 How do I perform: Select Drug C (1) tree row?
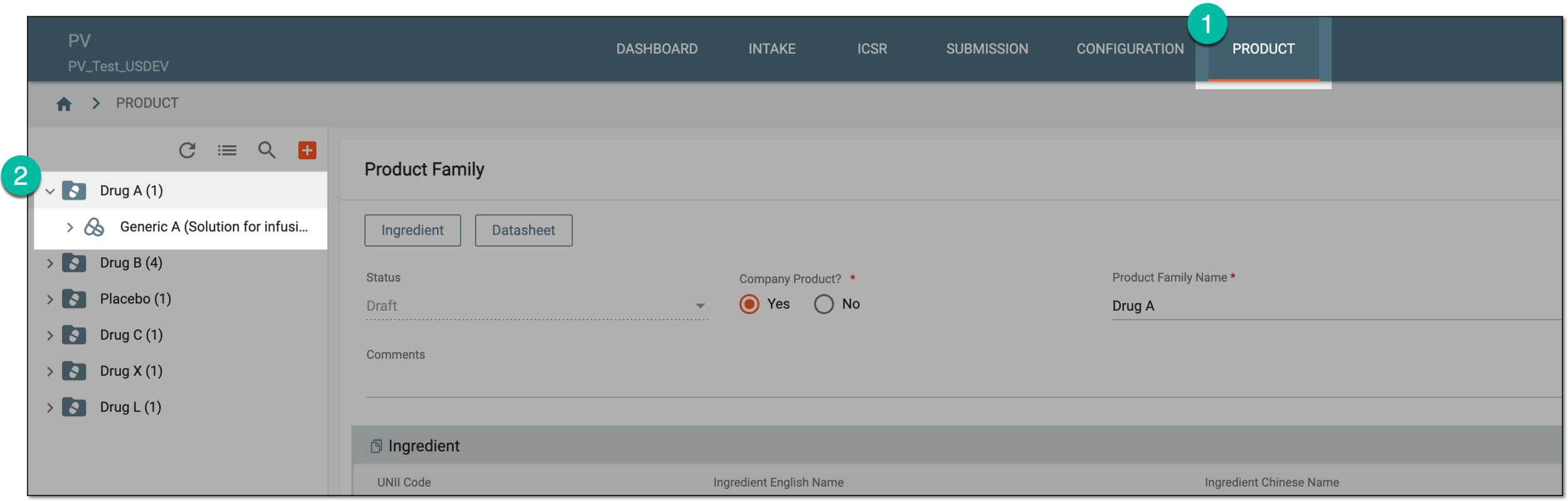181,335
